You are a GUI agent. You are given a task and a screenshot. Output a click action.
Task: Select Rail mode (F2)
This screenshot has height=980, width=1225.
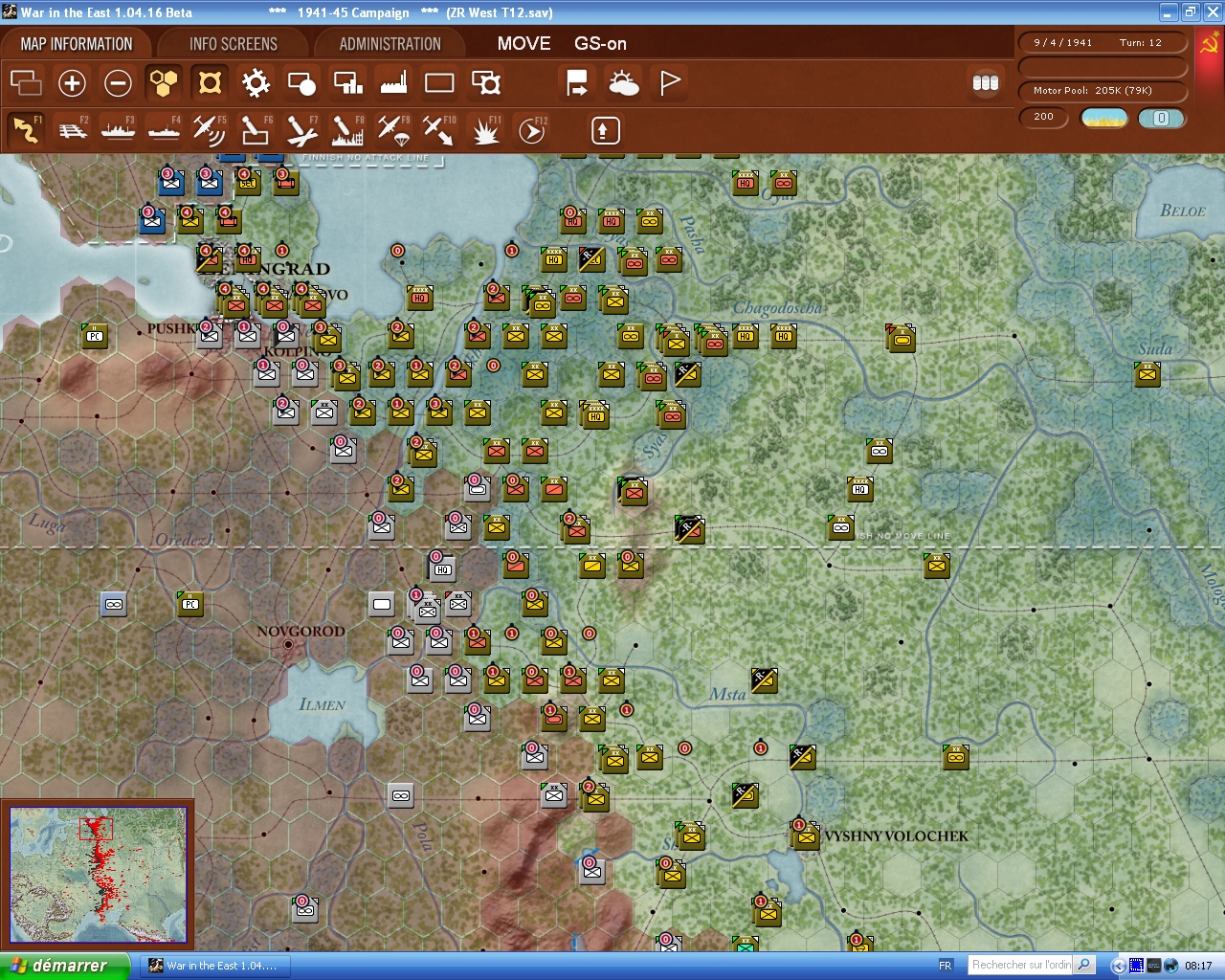(x=72, y=129)
